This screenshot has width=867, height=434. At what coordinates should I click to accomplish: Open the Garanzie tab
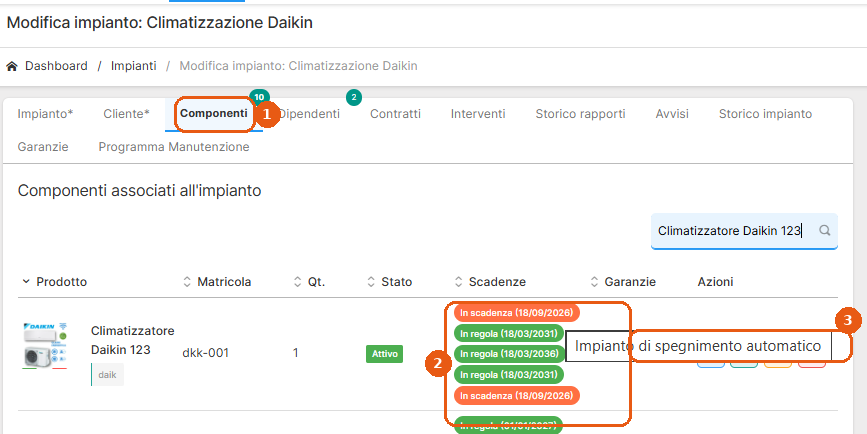(43, 147)
